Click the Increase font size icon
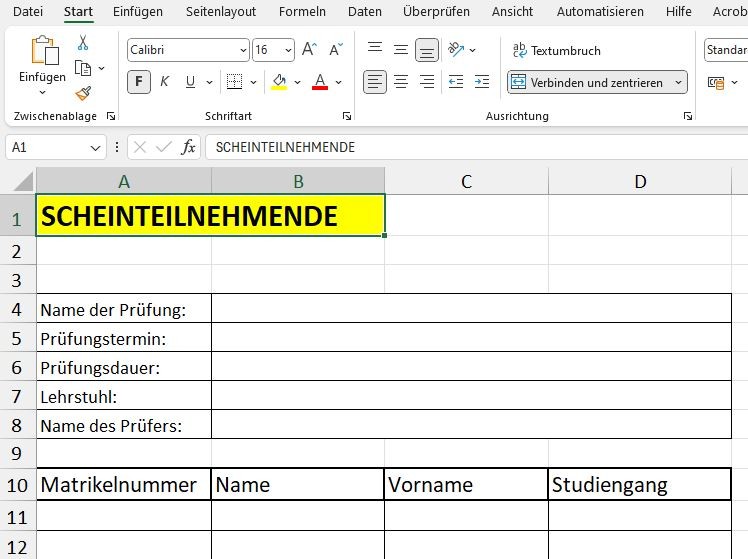This screenshot has width=748, height=559. click(x=309, y=50)
